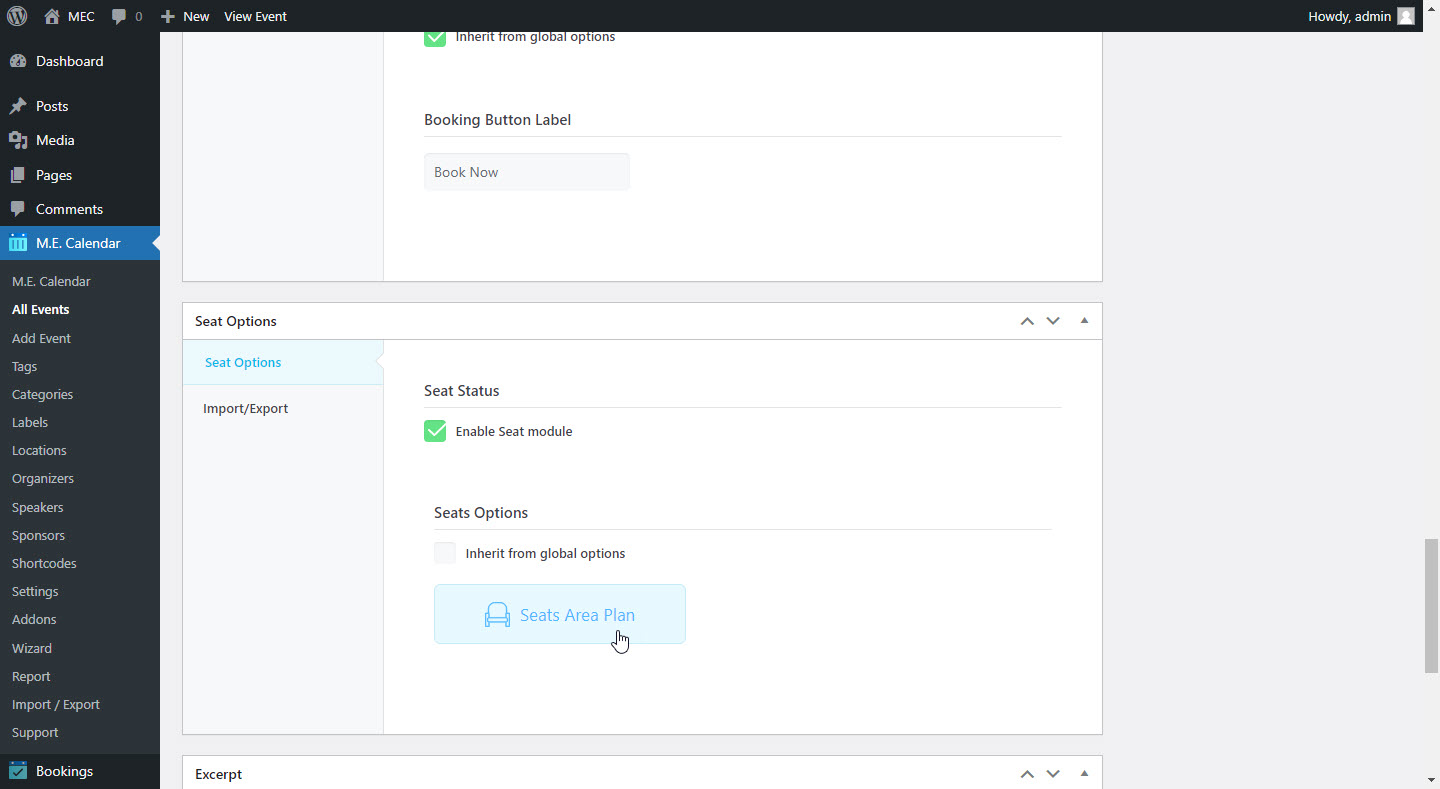This screenshot has width=1440, height=789.
Task: Click the M.E. Calendar calendar icon
Action: pyautogui.click(x=18, y=243)
